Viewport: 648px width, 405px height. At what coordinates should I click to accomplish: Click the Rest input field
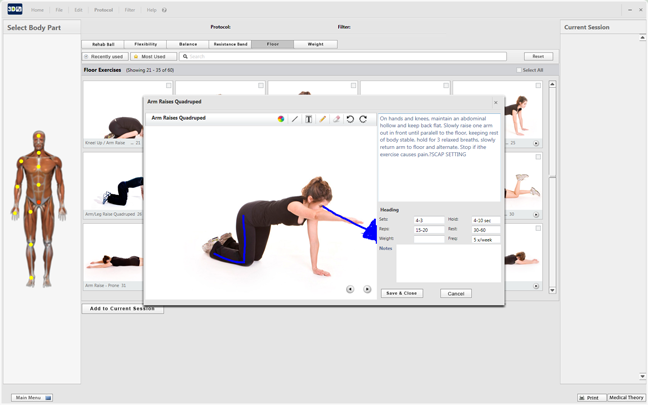tap(486, 230)
